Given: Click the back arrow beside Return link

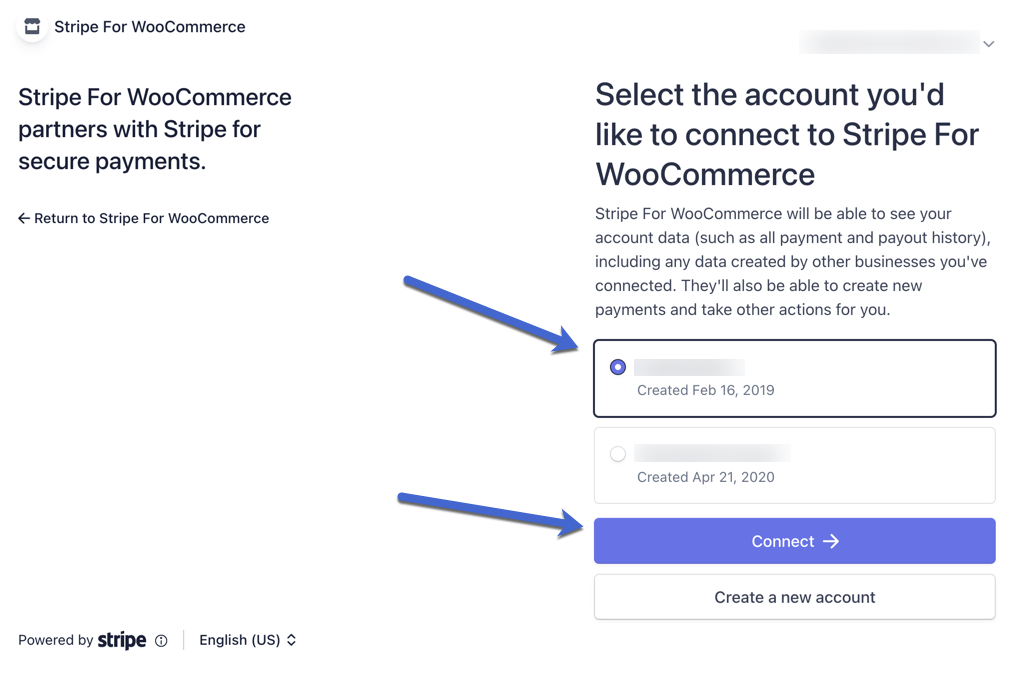Looking at the screenshot, I should tap(24, 218).
